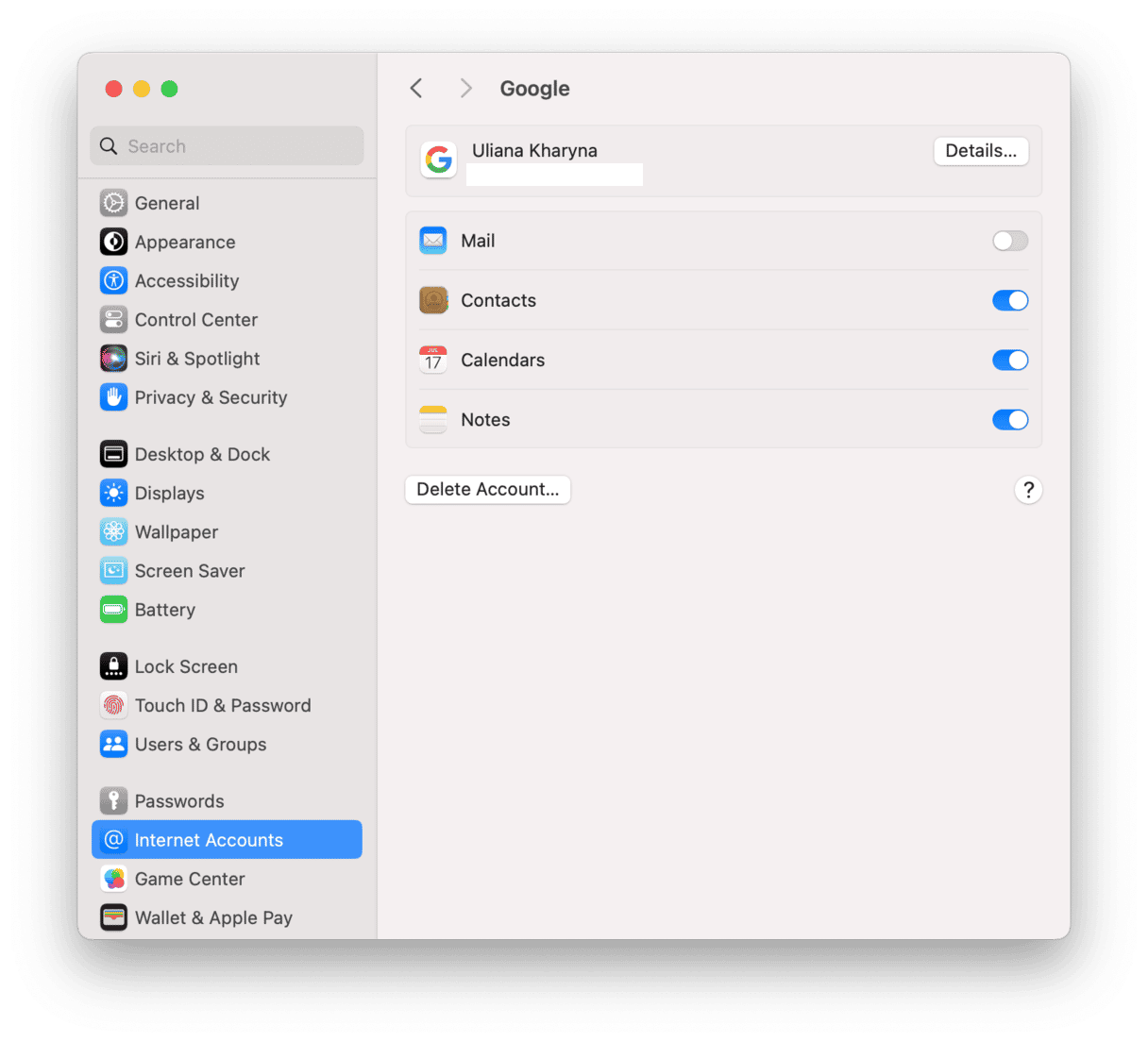
Task: Open Siri & Spotlight icon
Action: (113, 358)
